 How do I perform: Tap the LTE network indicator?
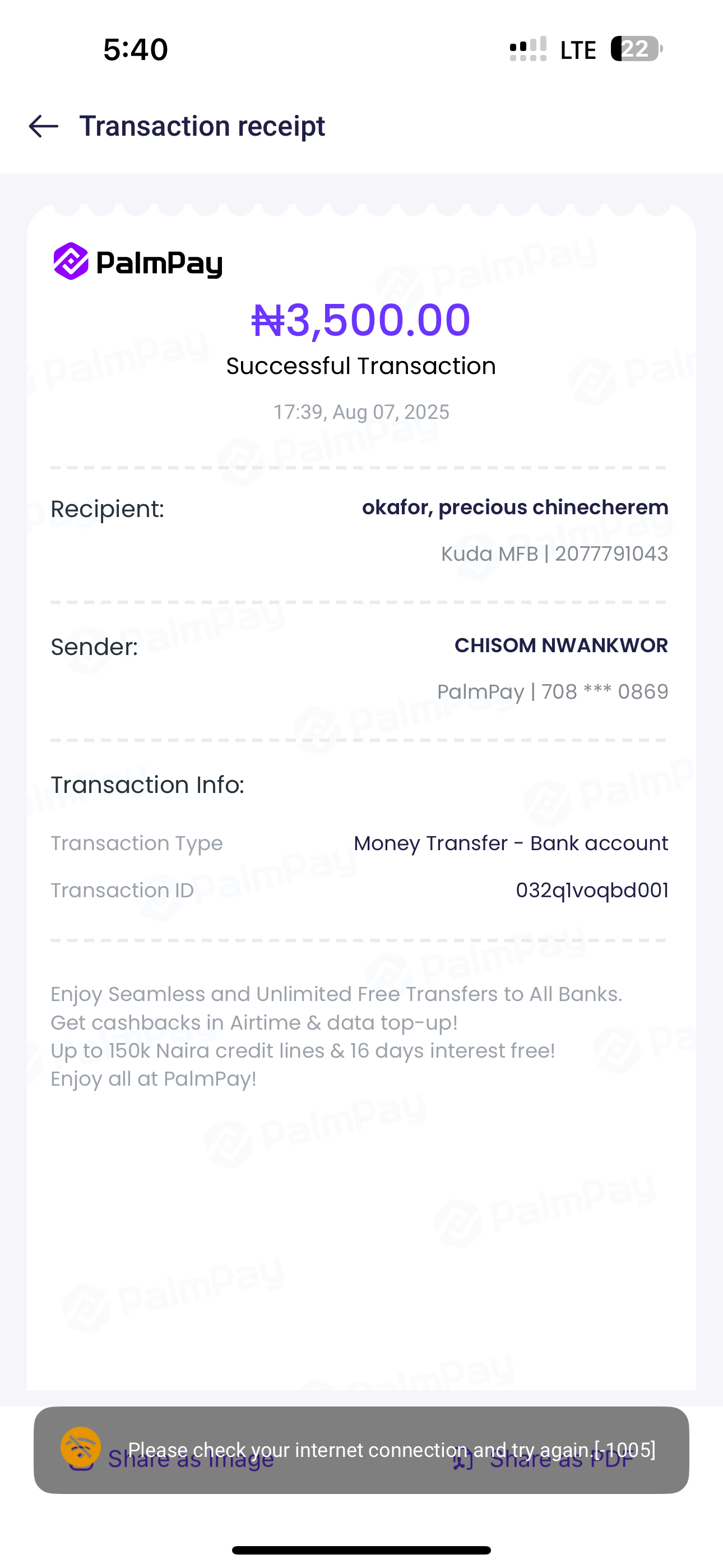tap(577, 50)
